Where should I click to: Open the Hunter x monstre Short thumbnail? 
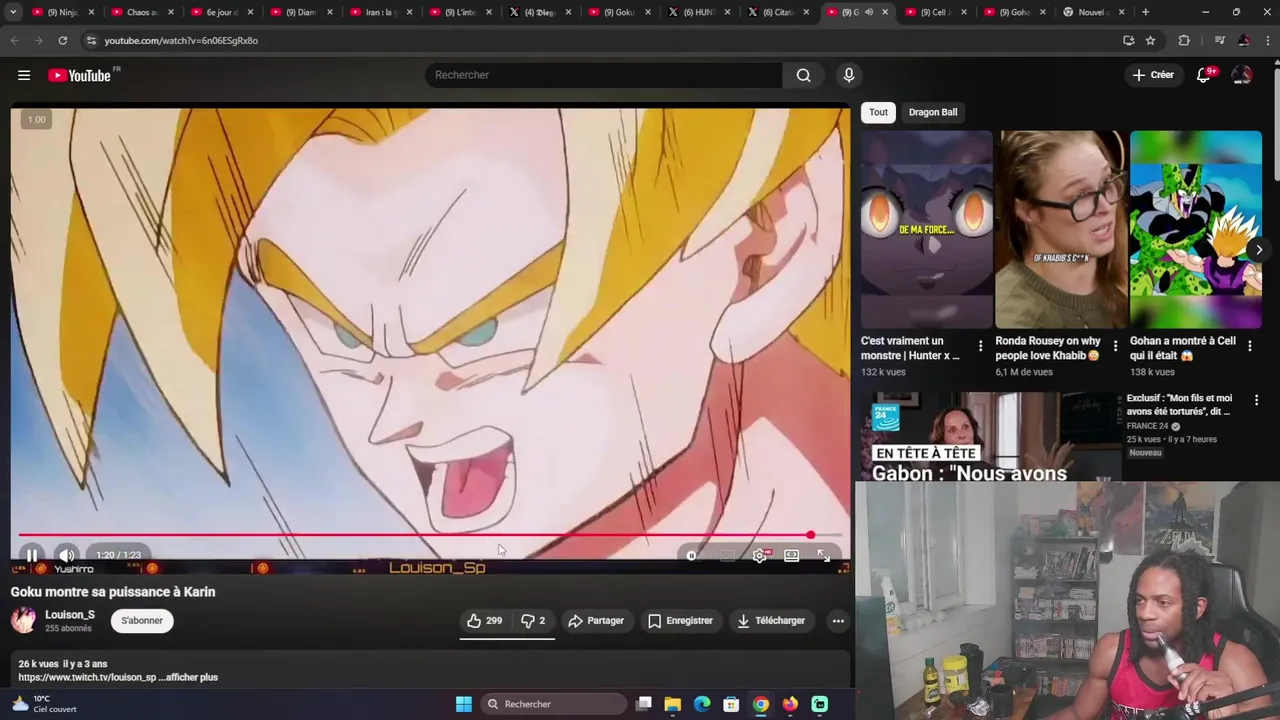[x=927, y=229]
